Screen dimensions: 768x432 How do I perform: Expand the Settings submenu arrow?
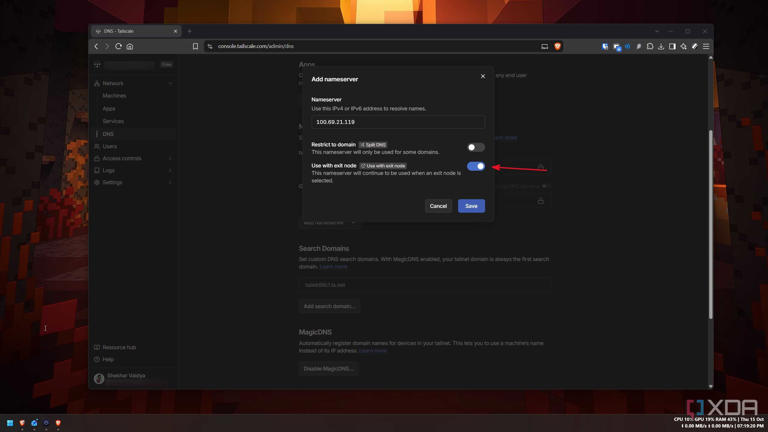(x=170, y=182)
